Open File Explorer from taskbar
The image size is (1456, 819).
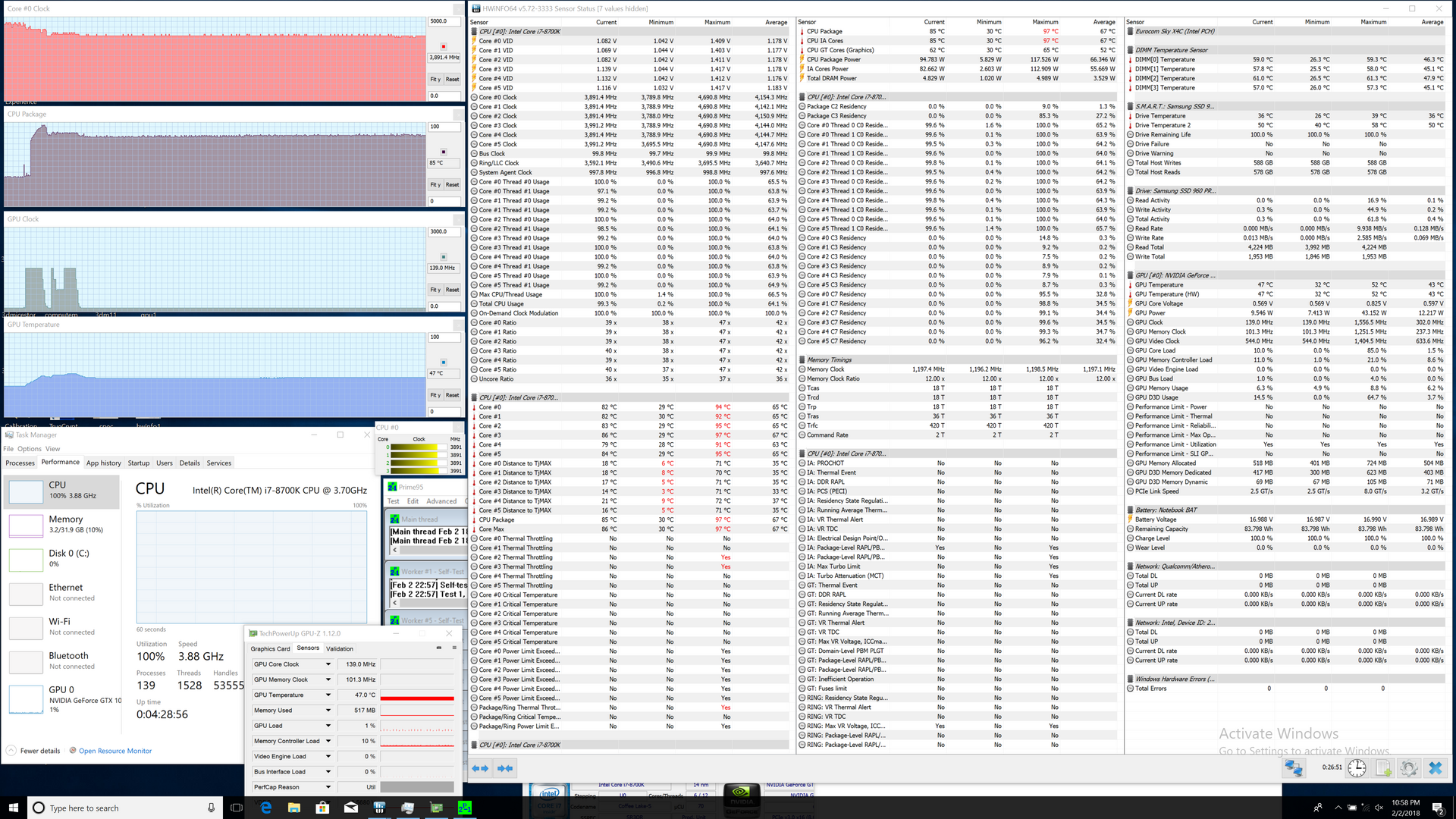(x=294, y=808)
